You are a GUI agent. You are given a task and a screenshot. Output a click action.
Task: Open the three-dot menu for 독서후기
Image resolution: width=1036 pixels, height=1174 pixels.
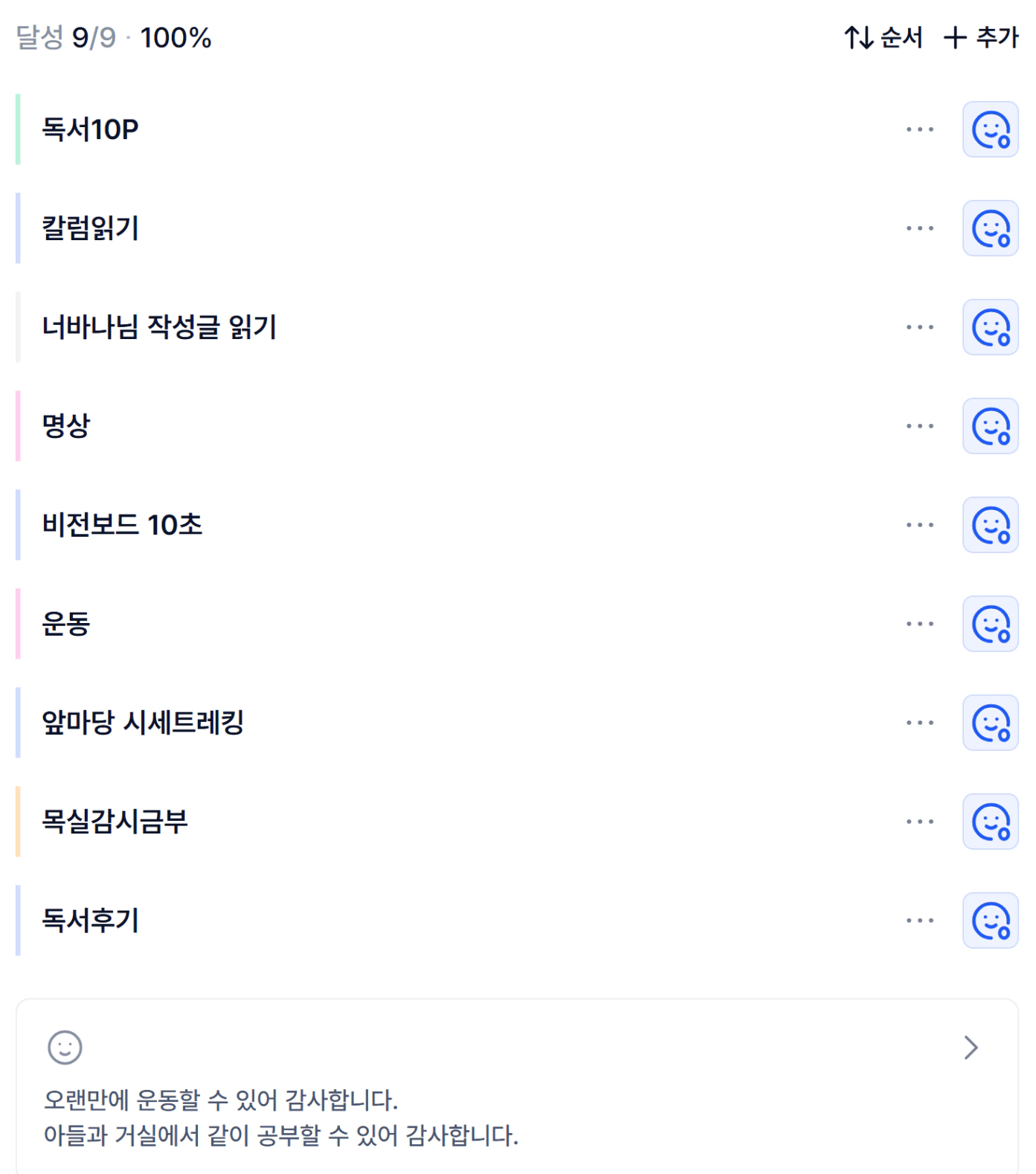click(x=919, y=920)
